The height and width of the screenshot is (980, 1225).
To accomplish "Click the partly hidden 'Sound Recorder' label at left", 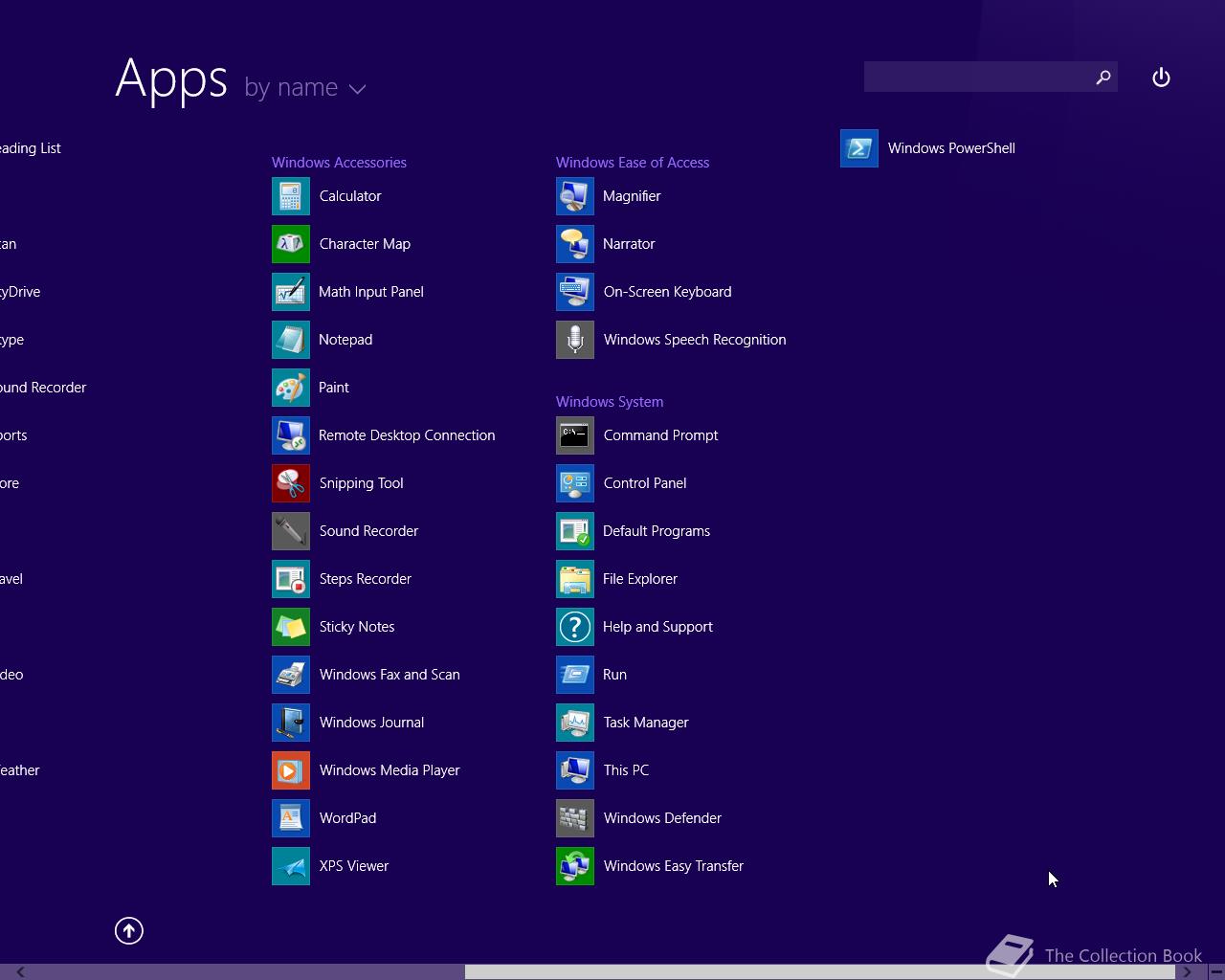I will [x=43, y=388].
